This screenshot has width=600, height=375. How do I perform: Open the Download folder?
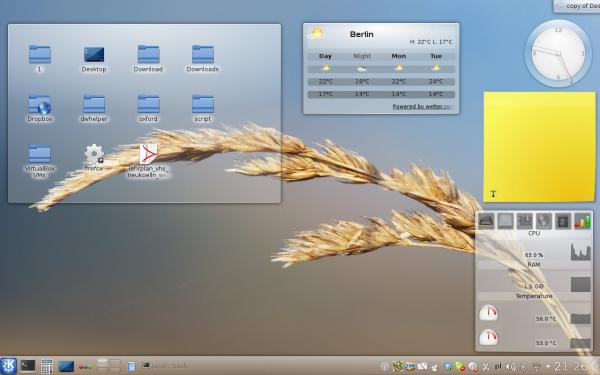148,58
